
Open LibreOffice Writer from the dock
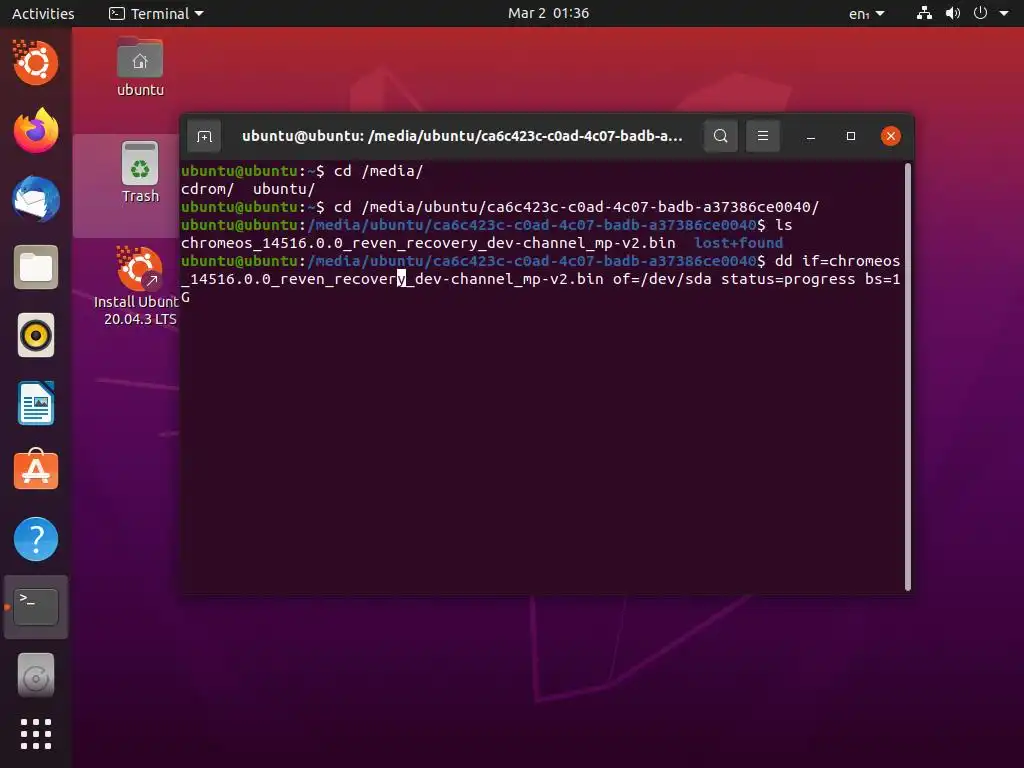[x=36, y=404]
